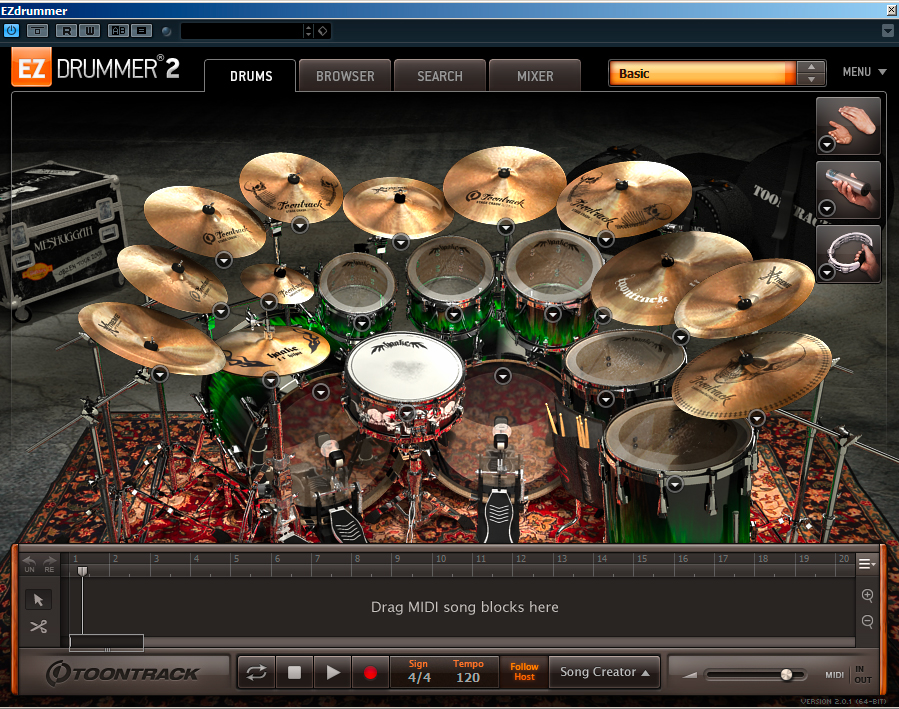The width and height of the screenshot is (899, 709).
Task: Click the host preset-management diamond icon
Action: coord(323,31)
